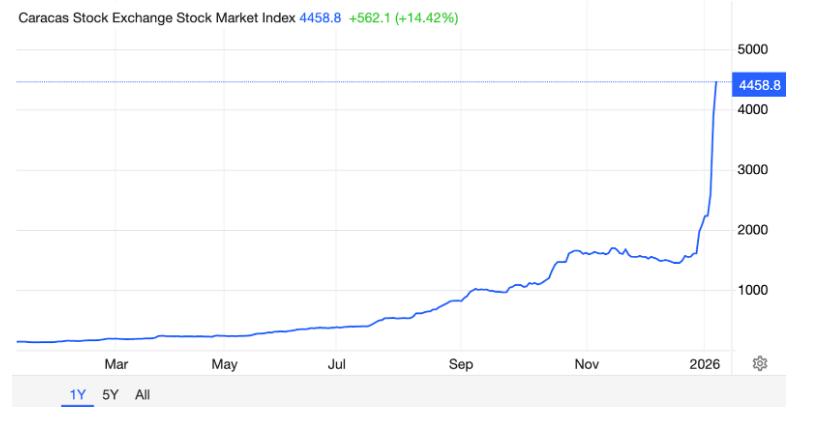The height and width of the screenshot is (422, 816).
Task: Click the 5000 price axis label
Action: [x=753, y=49]
